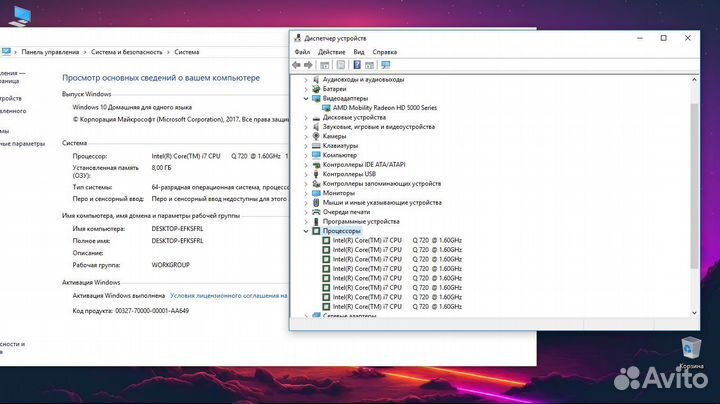The width and height of the screenshot is (720, 404).
Task: Expand the Звуковые, игровые и видеоустройства node
Action: pyautogui.click(x=306, y=127)
